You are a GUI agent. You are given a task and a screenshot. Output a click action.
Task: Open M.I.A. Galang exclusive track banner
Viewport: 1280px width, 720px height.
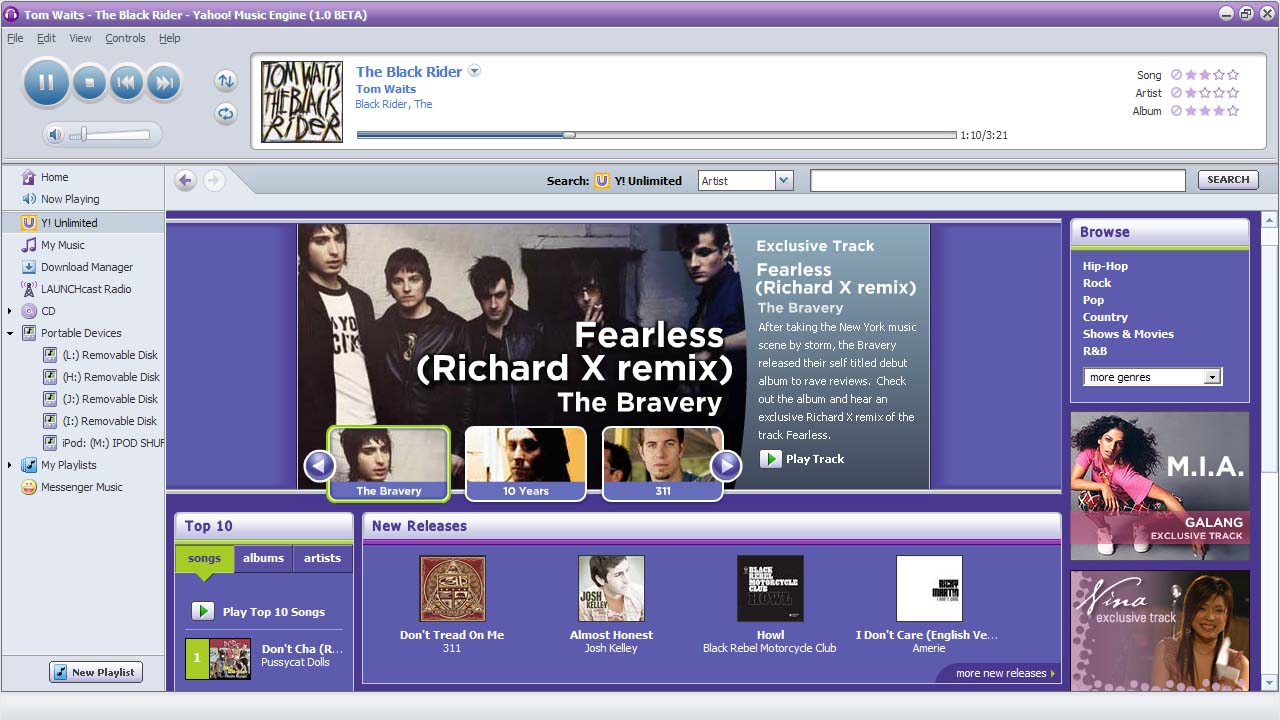[x=1160, y=486]
